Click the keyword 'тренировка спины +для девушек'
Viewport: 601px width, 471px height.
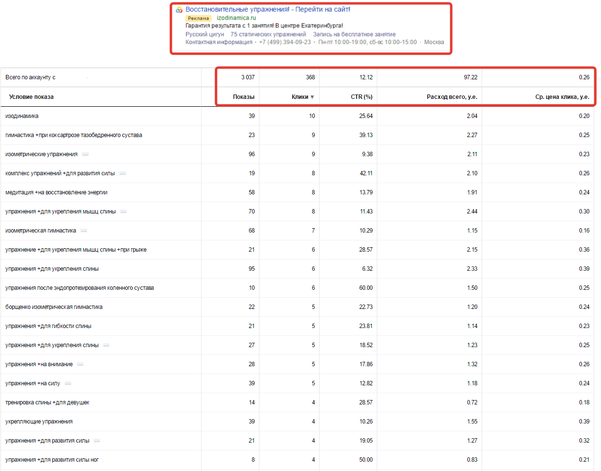coord(47,402)
